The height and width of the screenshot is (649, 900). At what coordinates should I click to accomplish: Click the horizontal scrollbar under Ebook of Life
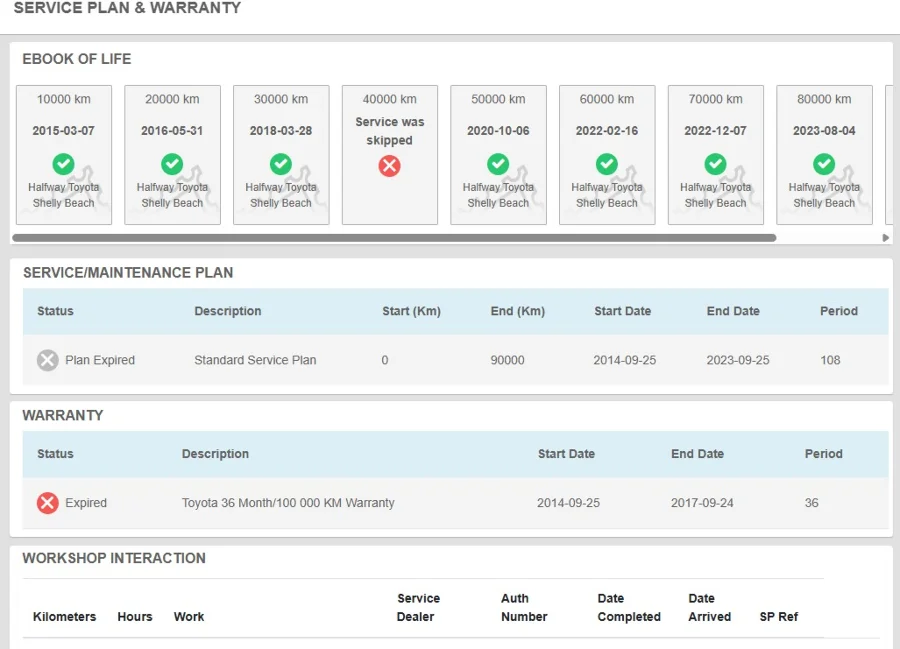coord(394,238)
